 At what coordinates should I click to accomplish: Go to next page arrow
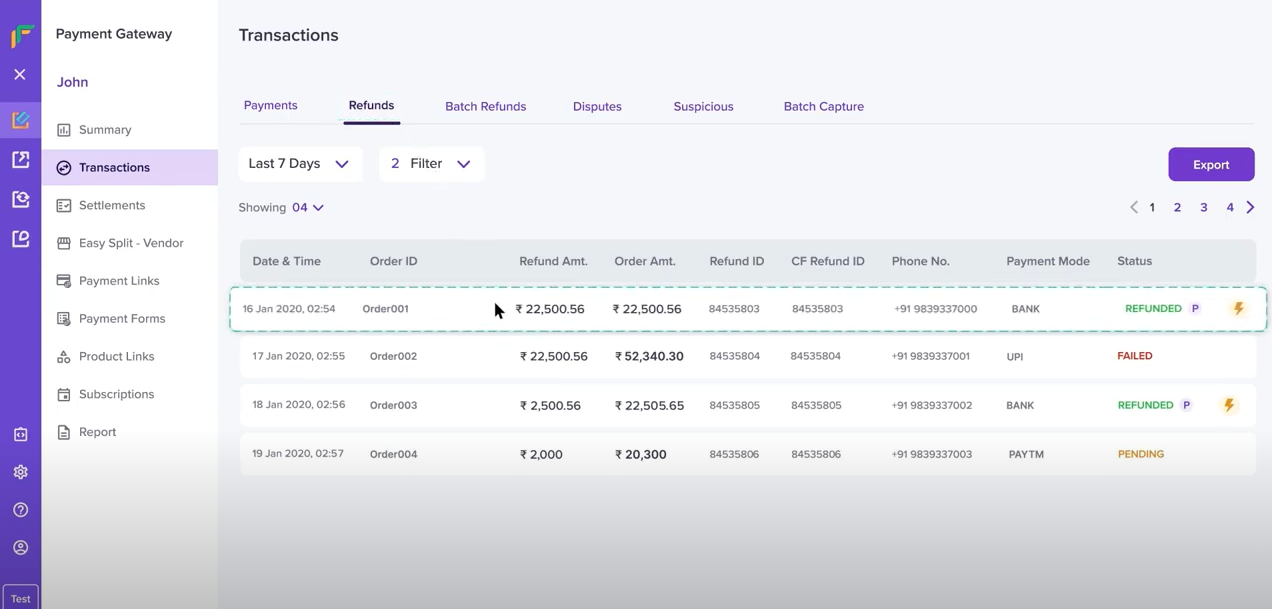1250,207
